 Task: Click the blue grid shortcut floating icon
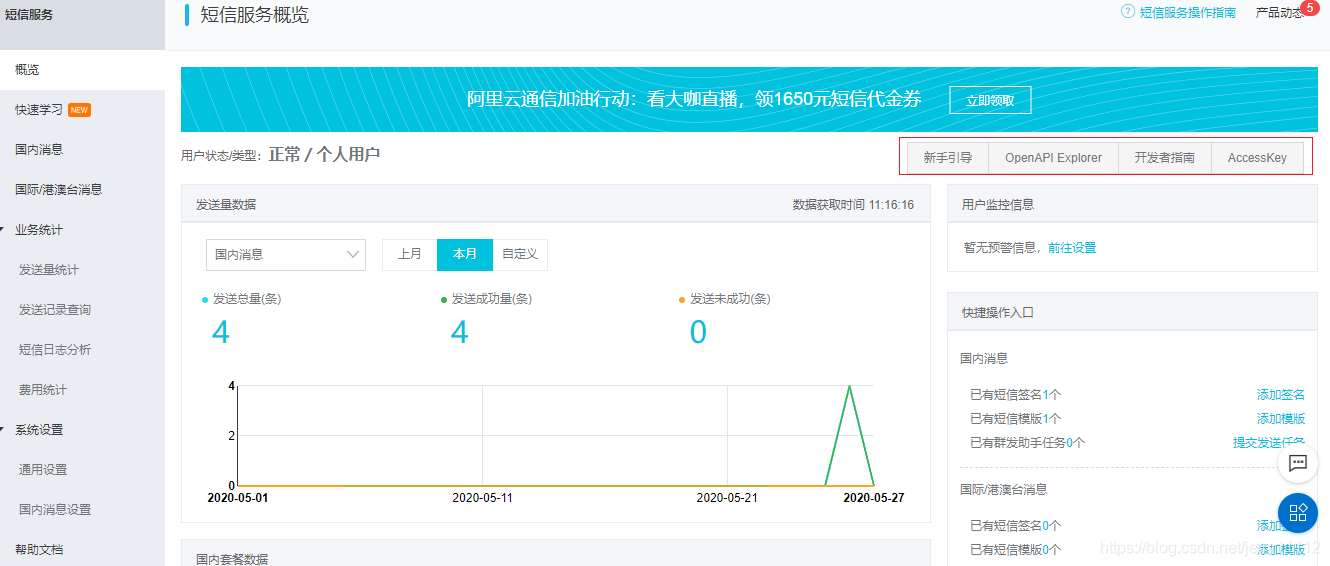(1298, 513)
